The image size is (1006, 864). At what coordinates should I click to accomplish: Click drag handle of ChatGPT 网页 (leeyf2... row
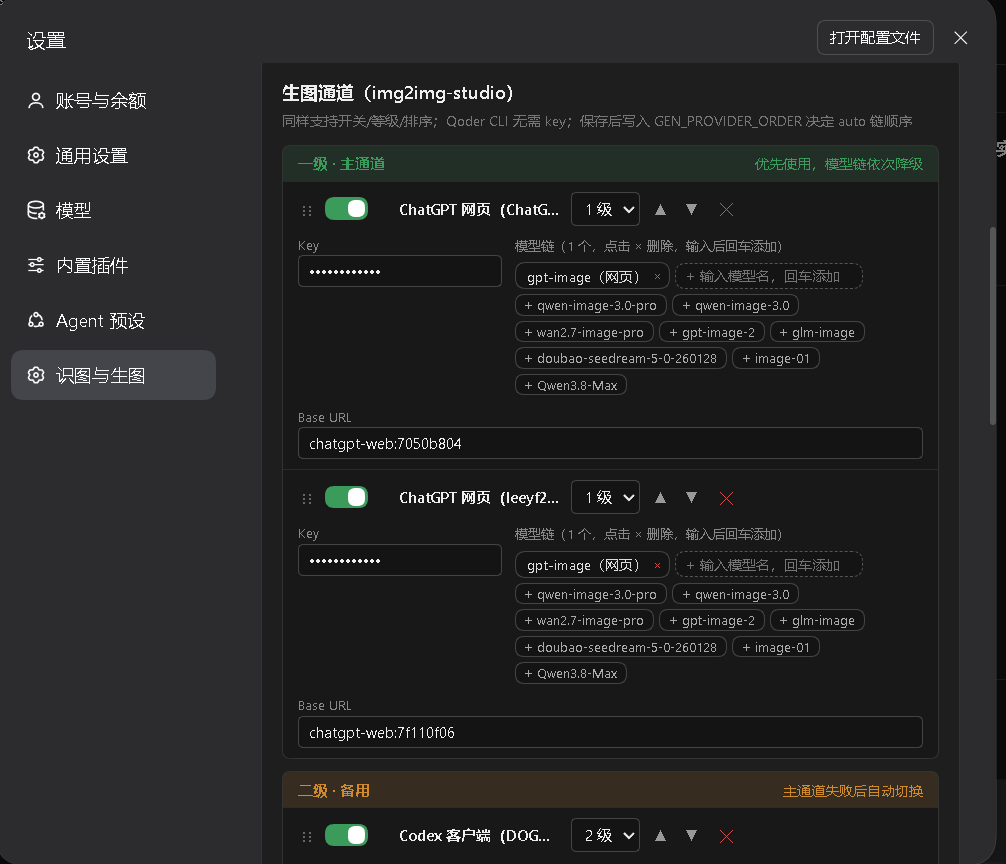pyautogui.click(x=307, y=498)
